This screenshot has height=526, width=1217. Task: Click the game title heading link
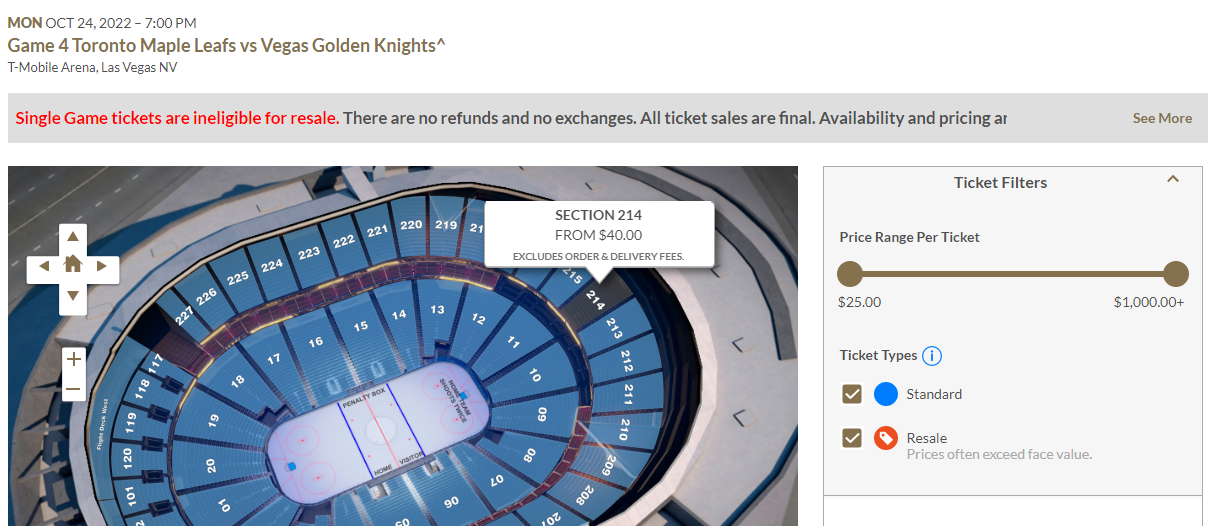tap(226, 45)
